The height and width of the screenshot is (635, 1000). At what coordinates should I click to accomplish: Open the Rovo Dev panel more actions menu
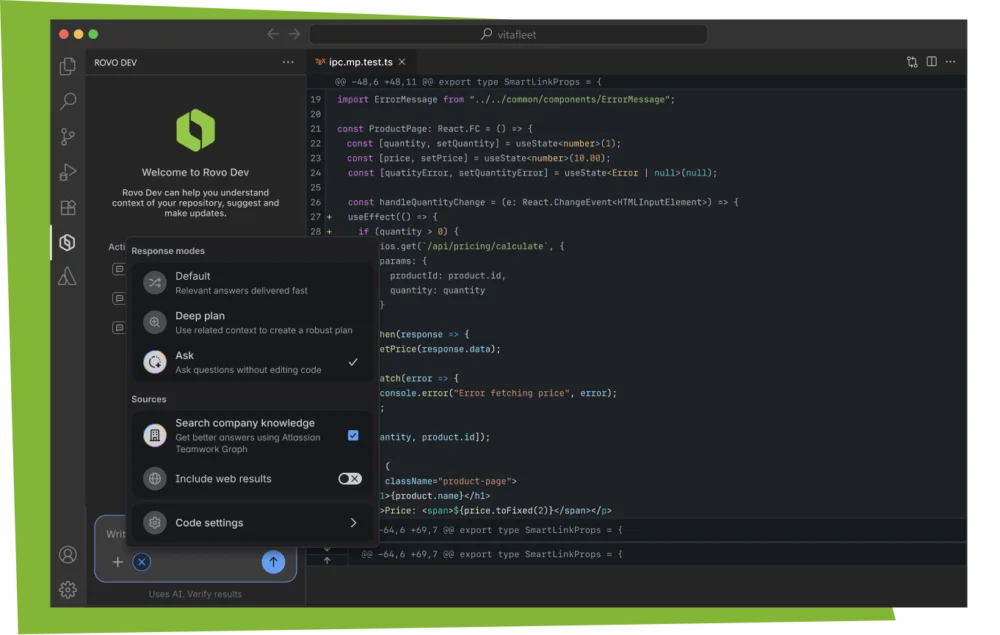(288, 62)
